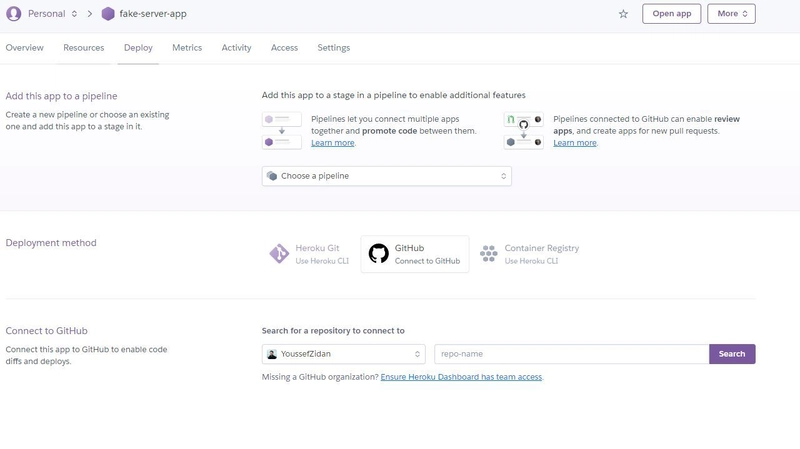Viewport: 800px width, 449px height.
Task: Click the pipeline promote code illustration
Action: (x=281, y=131)
